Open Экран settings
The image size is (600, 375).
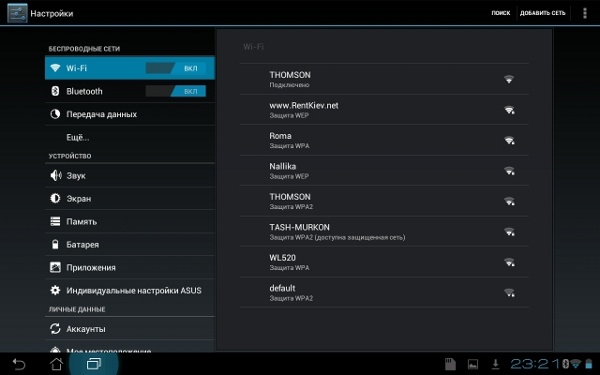tap(130, 198)
